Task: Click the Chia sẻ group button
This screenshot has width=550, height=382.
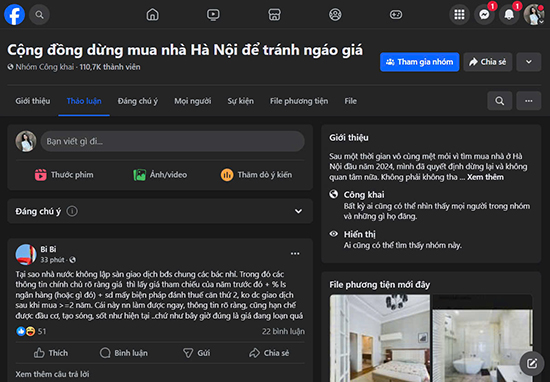Action: [488, 62]
